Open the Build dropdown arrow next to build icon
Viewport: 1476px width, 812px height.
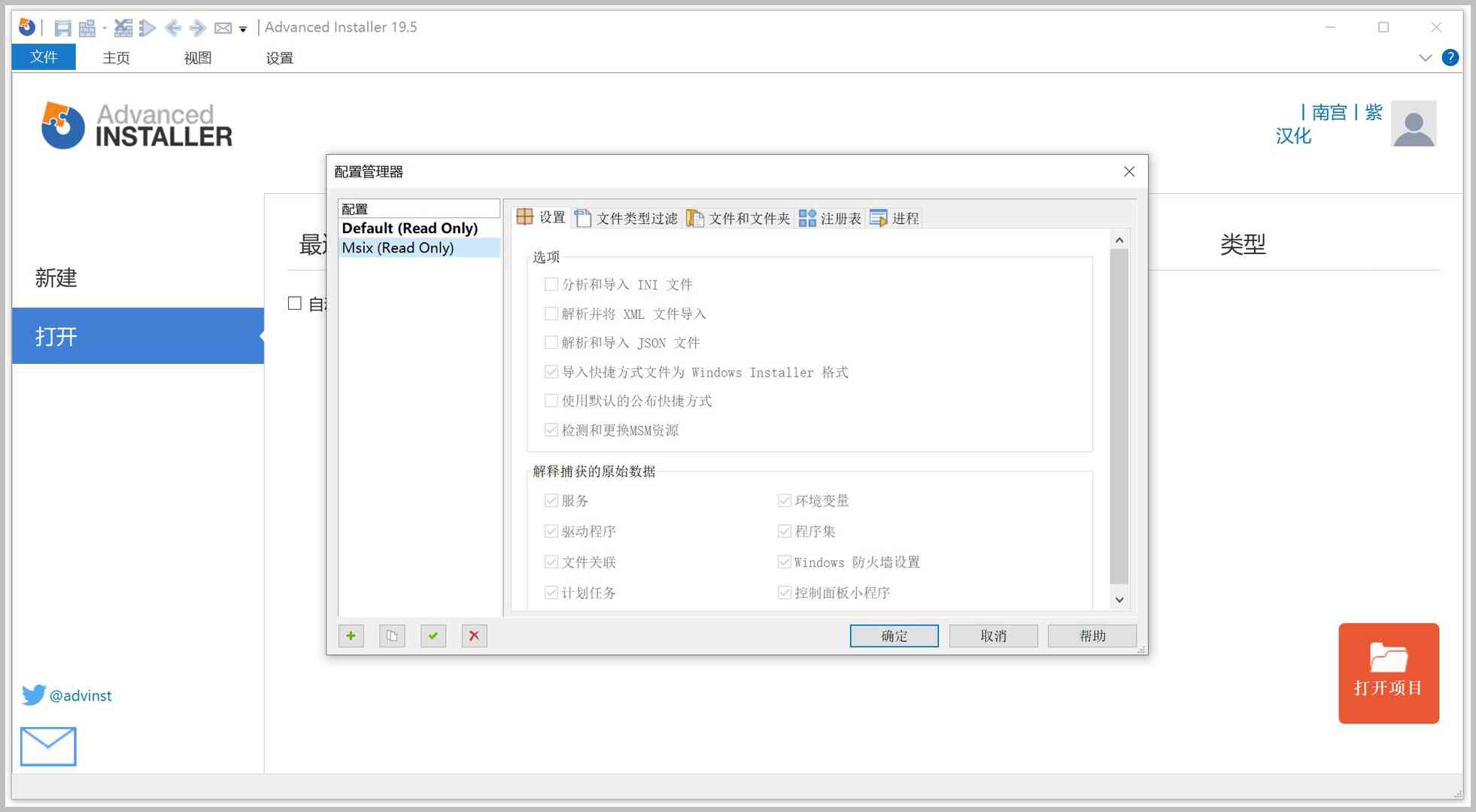[x=105, y=29]
